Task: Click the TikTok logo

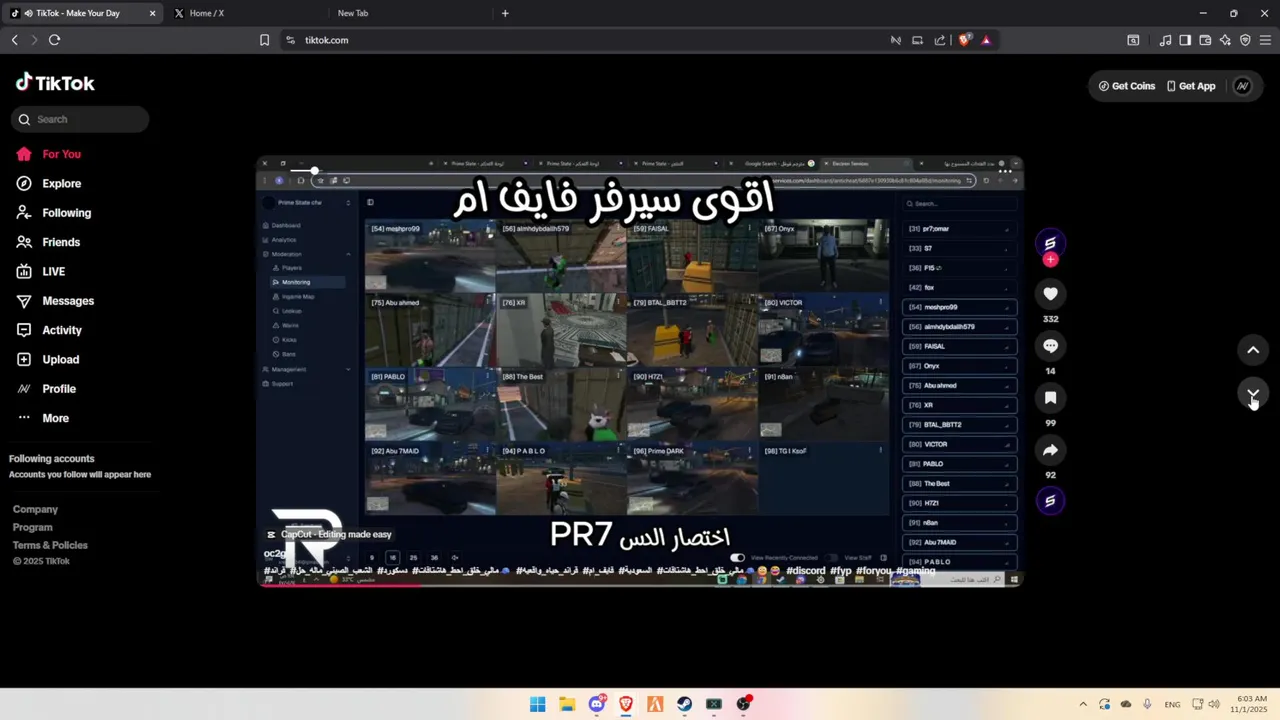Action: point(55,83)
